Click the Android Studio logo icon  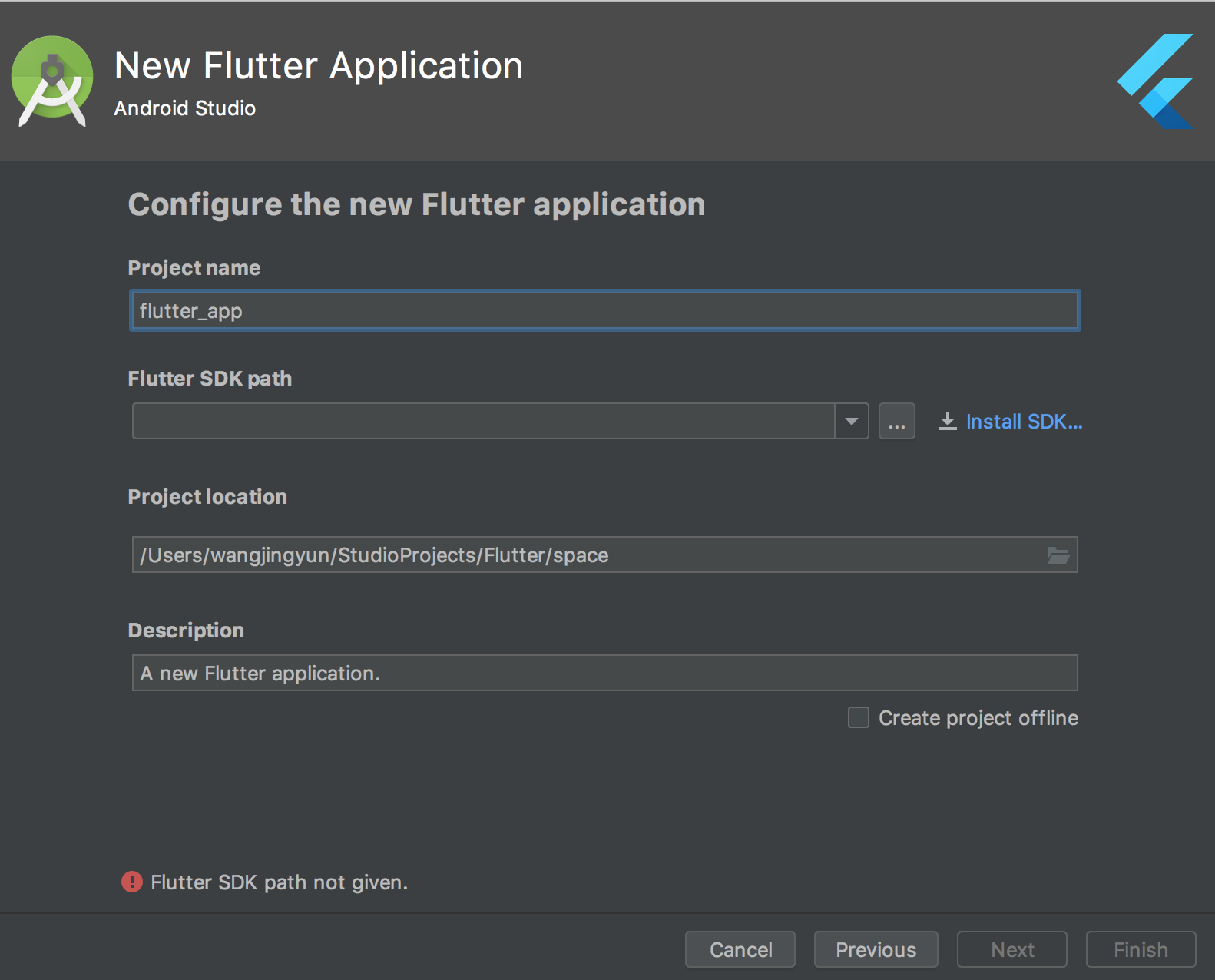pyautogui.click(x=52, y=81)
